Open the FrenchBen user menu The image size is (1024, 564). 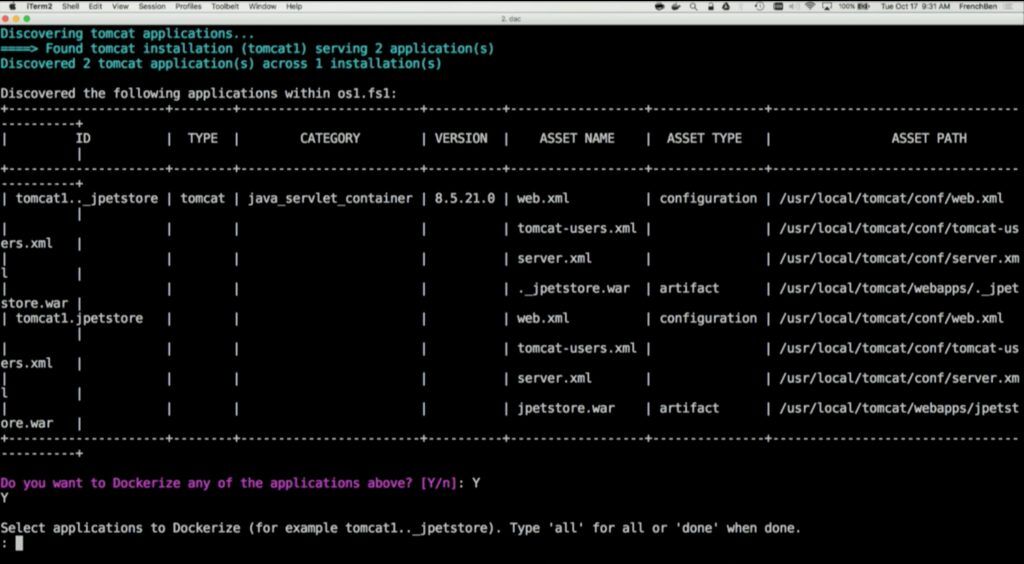tap(978, 7)
